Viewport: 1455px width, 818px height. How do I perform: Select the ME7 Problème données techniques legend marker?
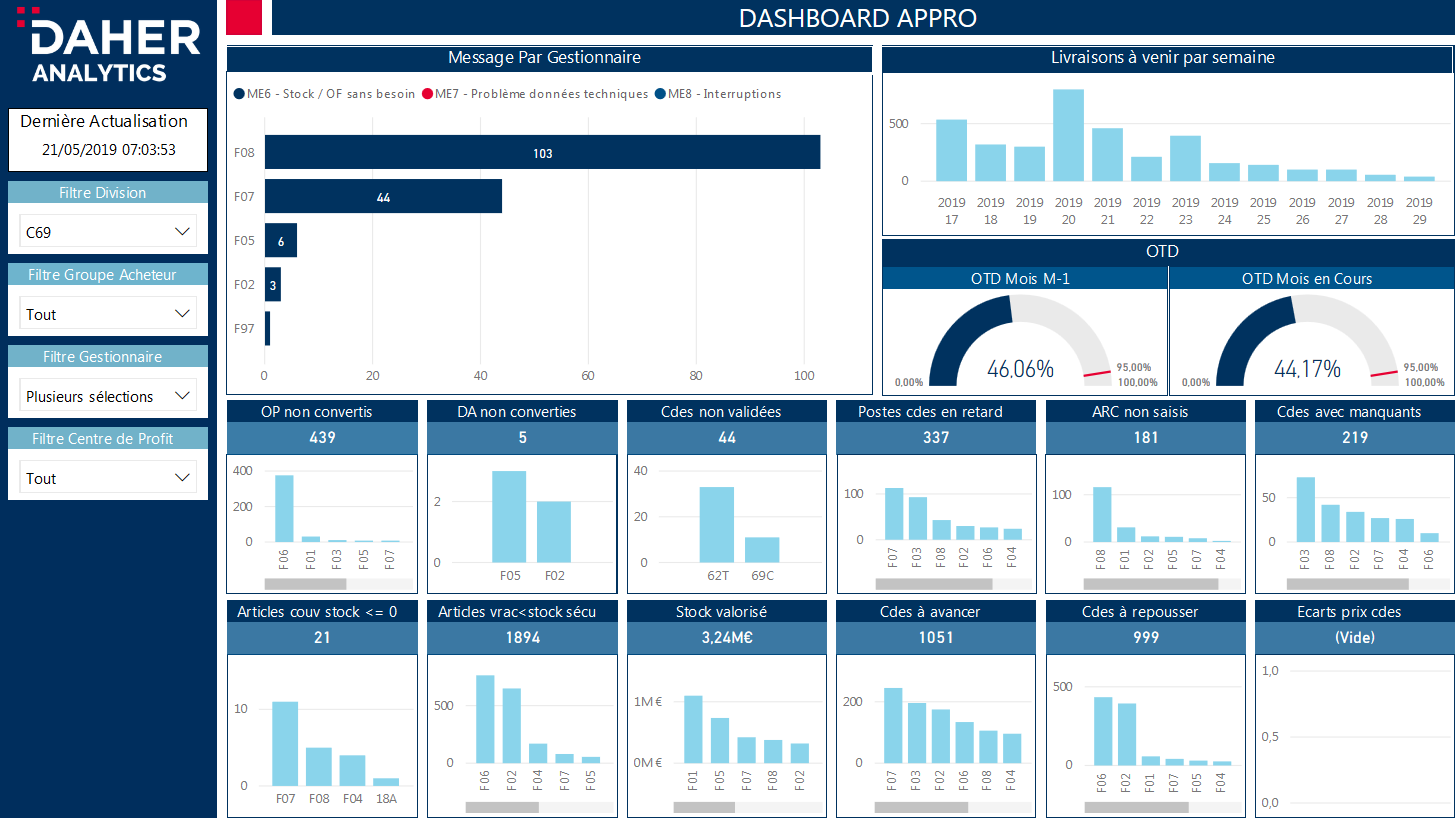coord(427,94)
